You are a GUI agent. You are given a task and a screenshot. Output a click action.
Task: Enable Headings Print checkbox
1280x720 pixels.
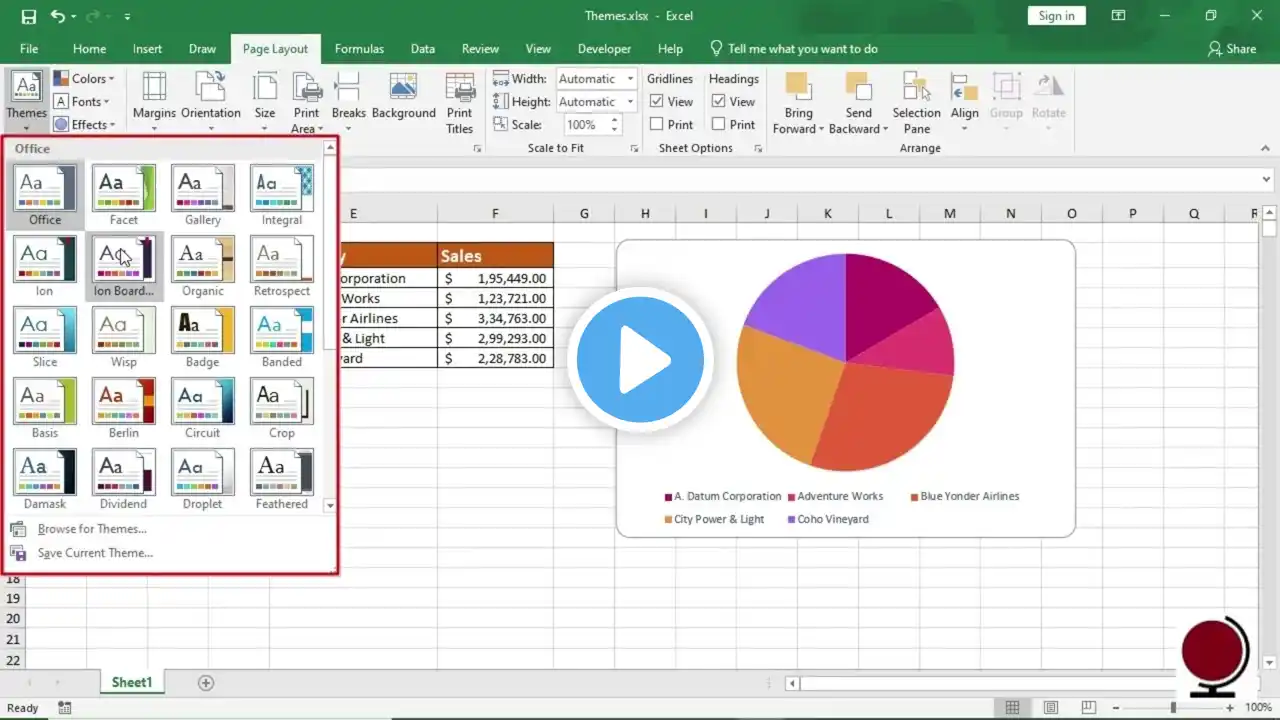[x=719, y=124]
